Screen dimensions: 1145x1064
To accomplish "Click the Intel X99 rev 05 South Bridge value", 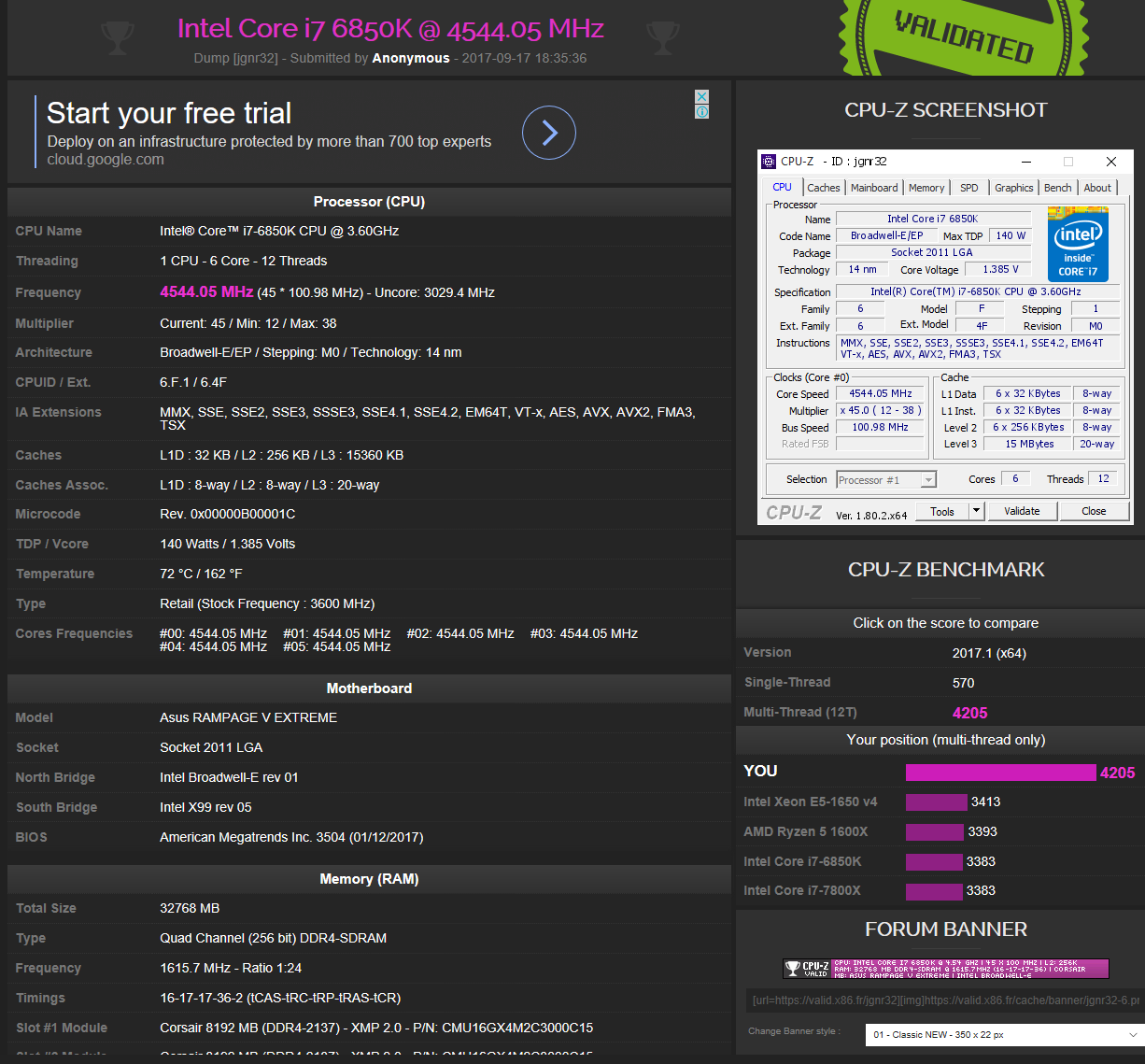I will coord(205,807).
